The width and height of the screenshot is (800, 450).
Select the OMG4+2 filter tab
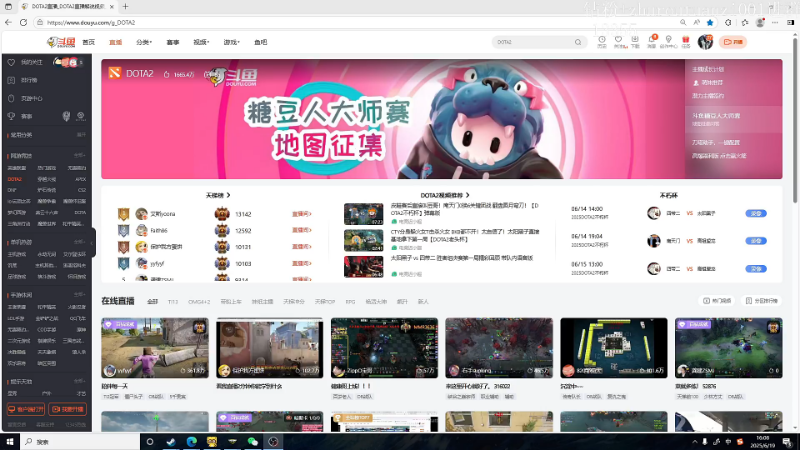(199, 302)
